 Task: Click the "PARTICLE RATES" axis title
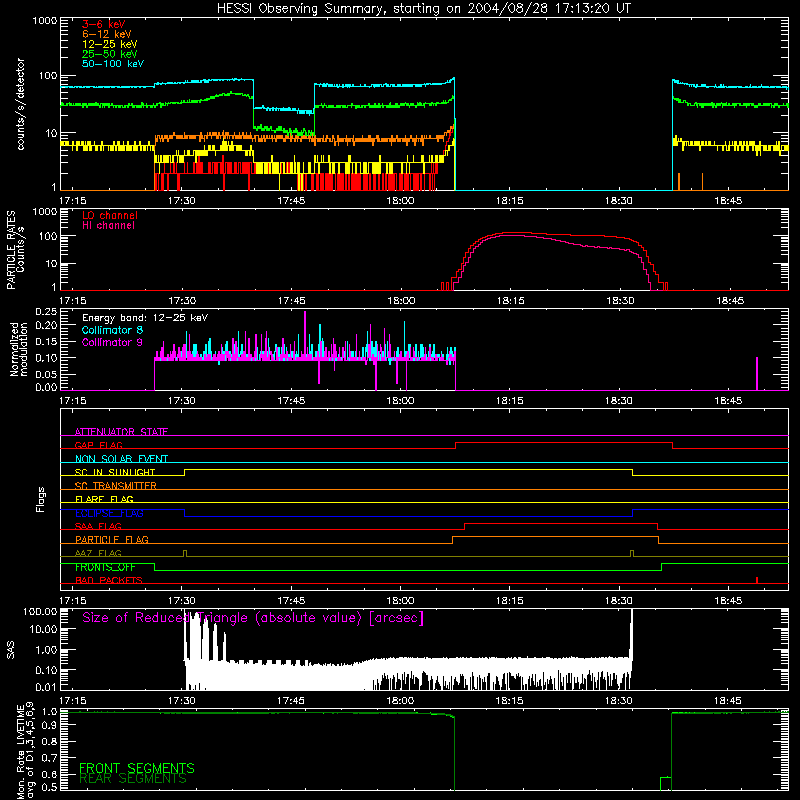tap(11, 249)
